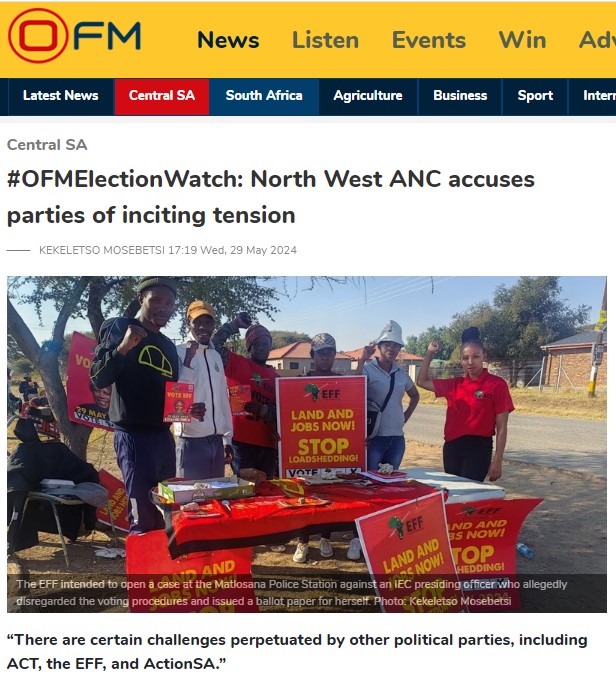Click the photo caption about Matlosana Police Station
This screenshot has width=616, height=680.
[292, 593]
